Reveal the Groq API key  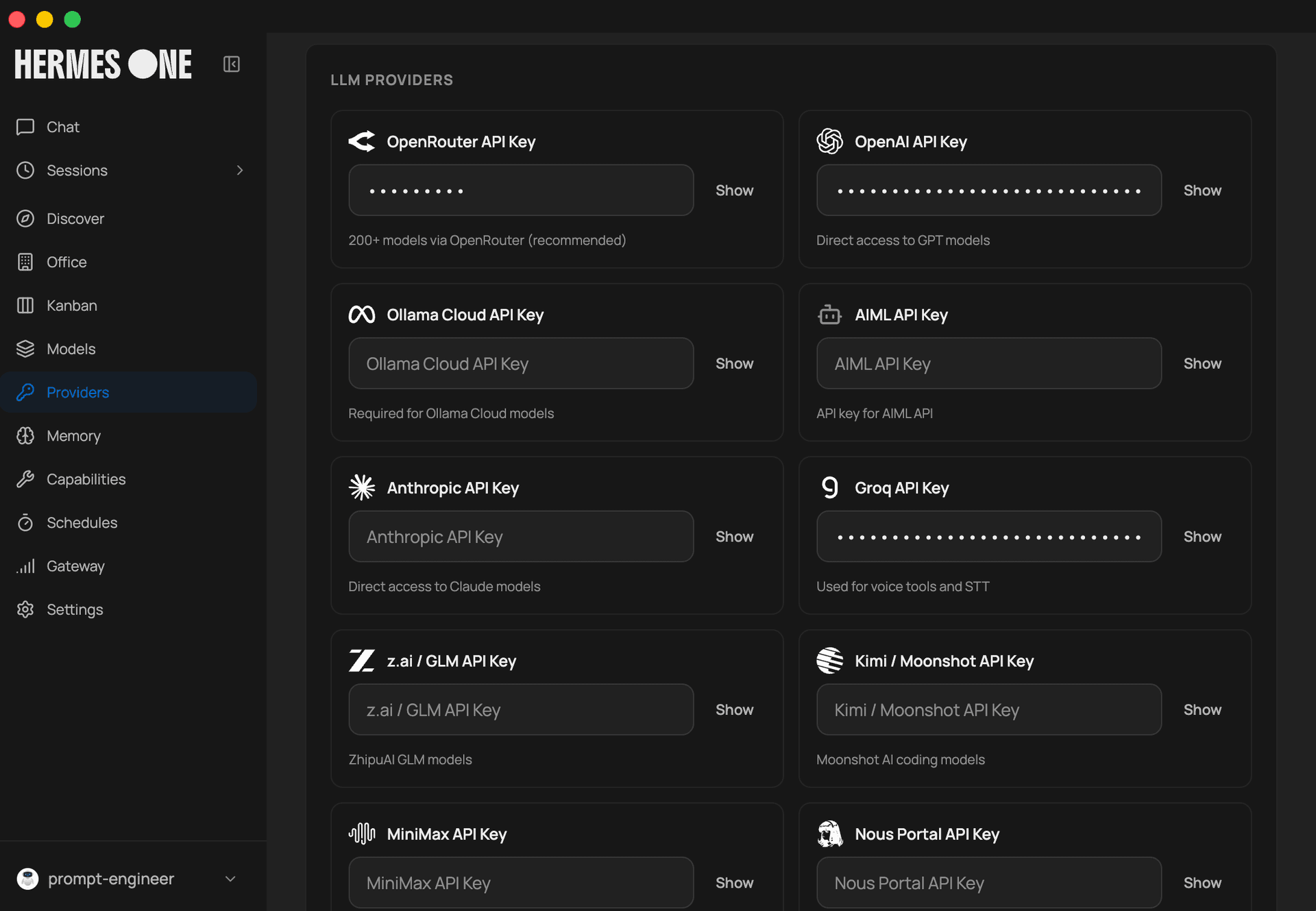click(x=1202, y=536)
